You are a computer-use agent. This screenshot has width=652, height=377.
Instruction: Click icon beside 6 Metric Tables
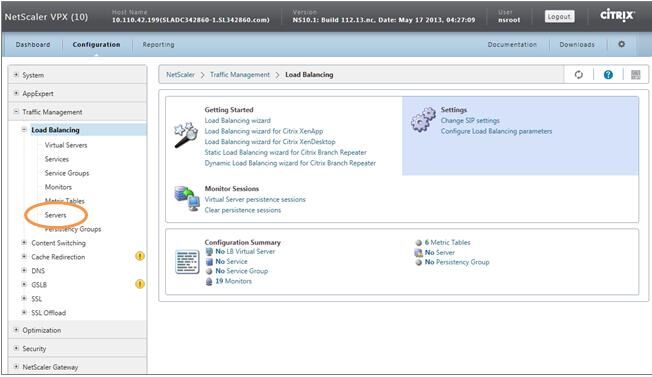[x=419, y=243]
